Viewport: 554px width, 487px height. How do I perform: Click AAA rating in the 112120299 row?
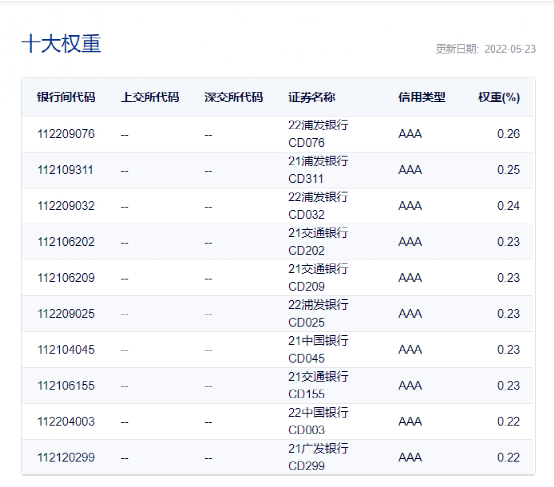(410, 458)
